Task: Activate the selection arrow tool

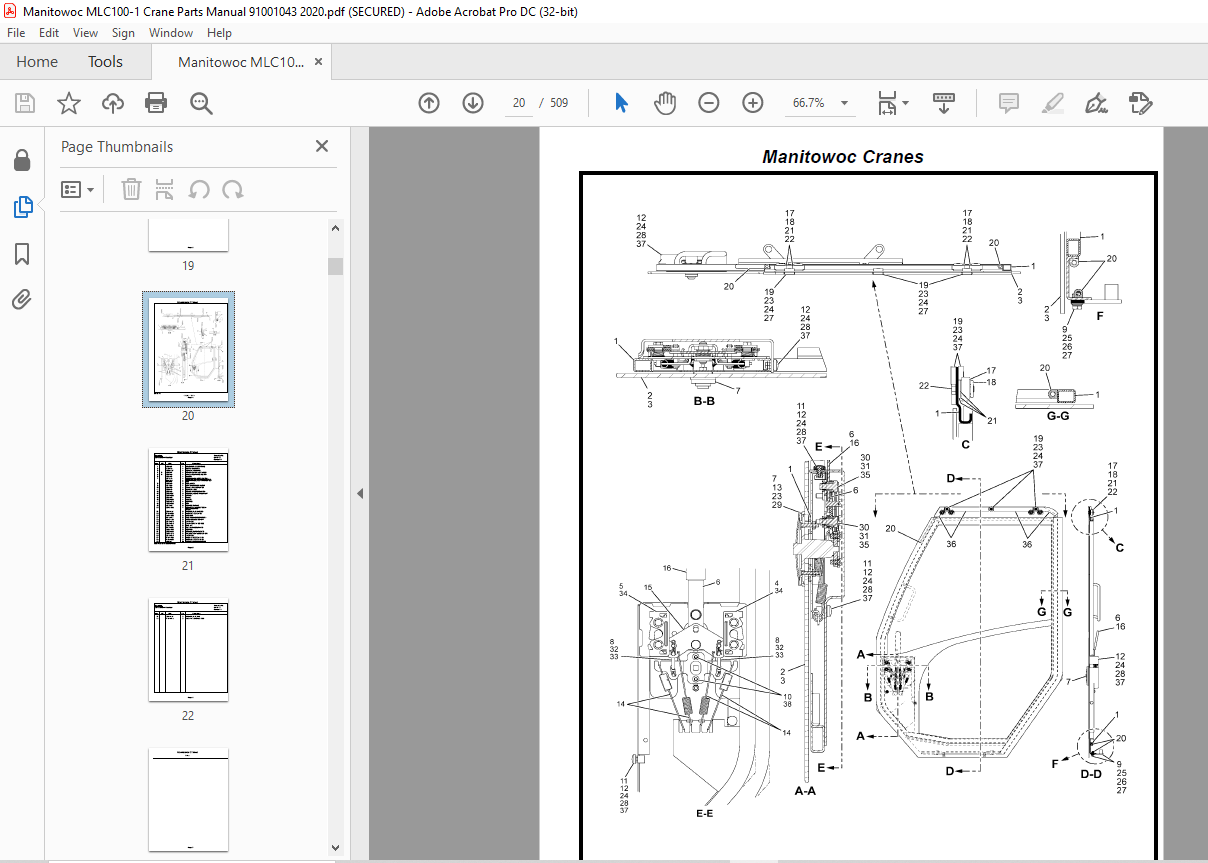Action: (621, 103)
